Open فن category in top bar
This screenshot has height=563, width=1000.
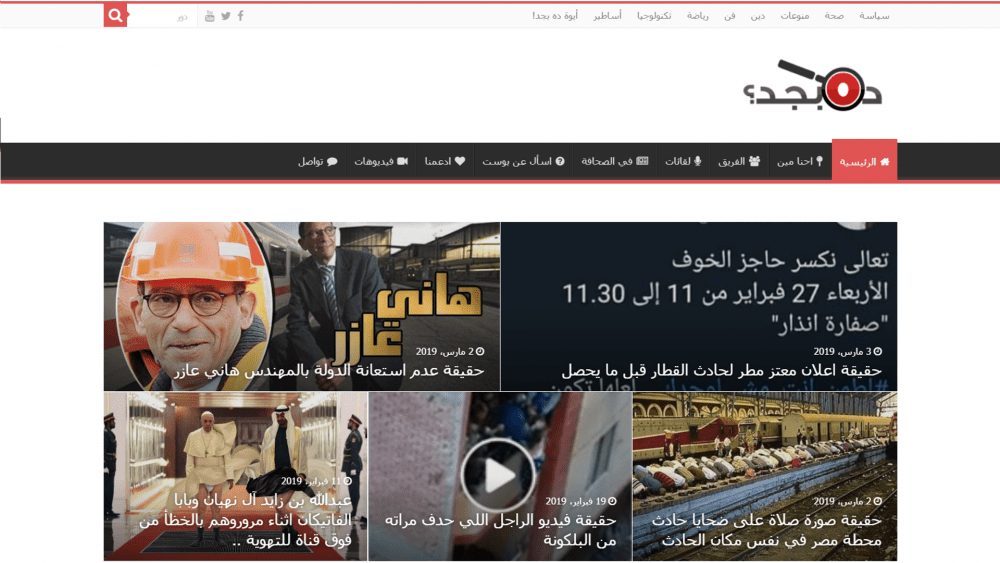[x=730, y=16]
